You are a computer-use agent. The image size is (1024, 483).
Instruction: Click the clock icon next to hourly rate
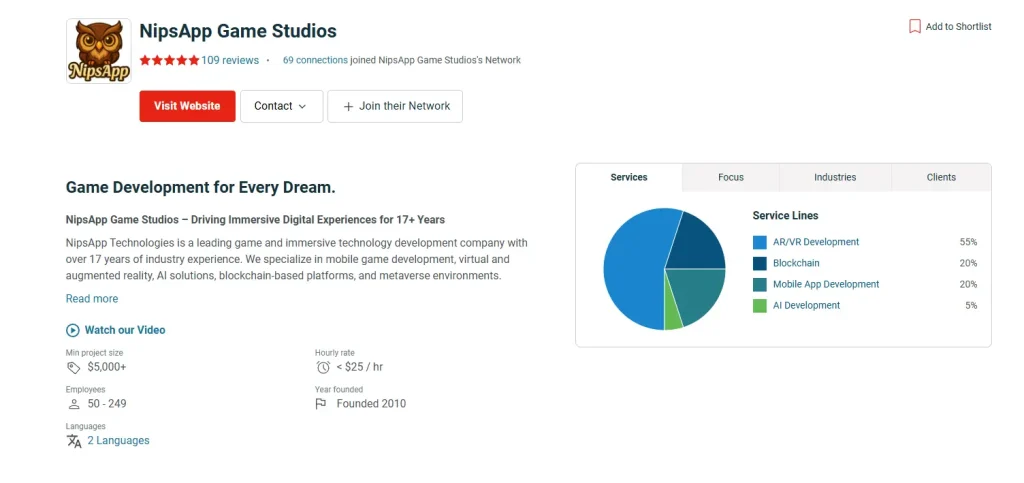pos(323,367)
